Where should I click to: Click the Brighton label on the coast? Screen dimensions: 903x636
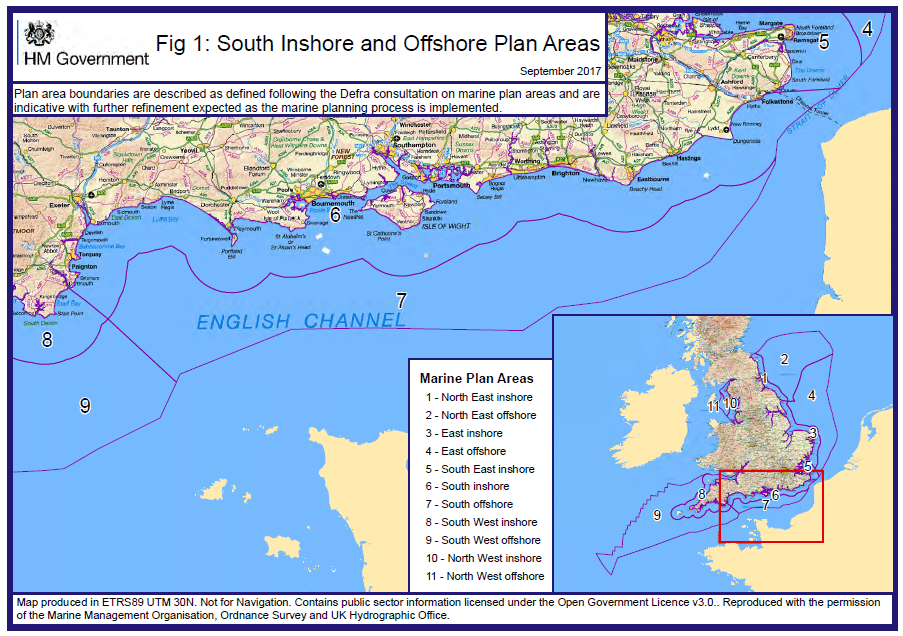(565, 173)
